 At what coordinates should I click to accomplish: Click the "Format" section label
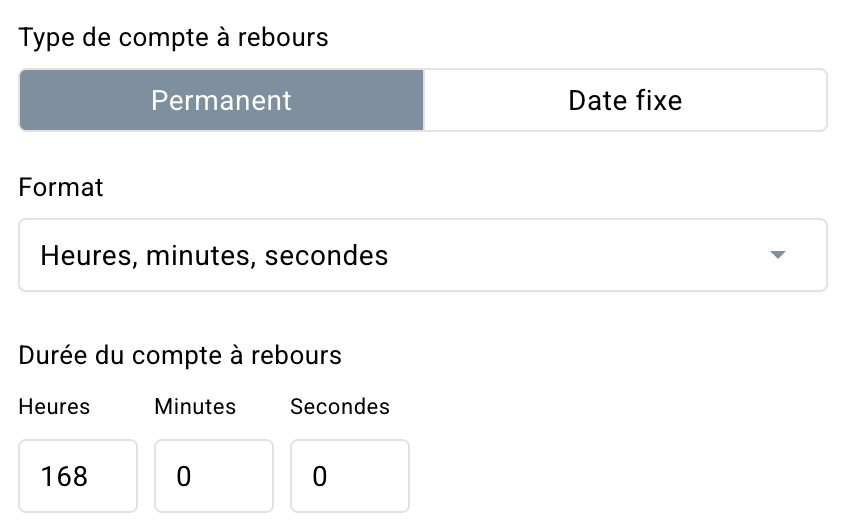point(61,187)
